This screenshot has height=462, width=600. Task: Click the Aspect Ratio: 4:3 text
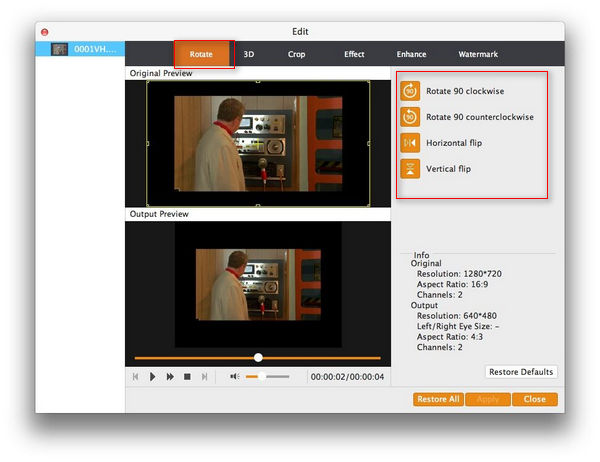[450, 337]
